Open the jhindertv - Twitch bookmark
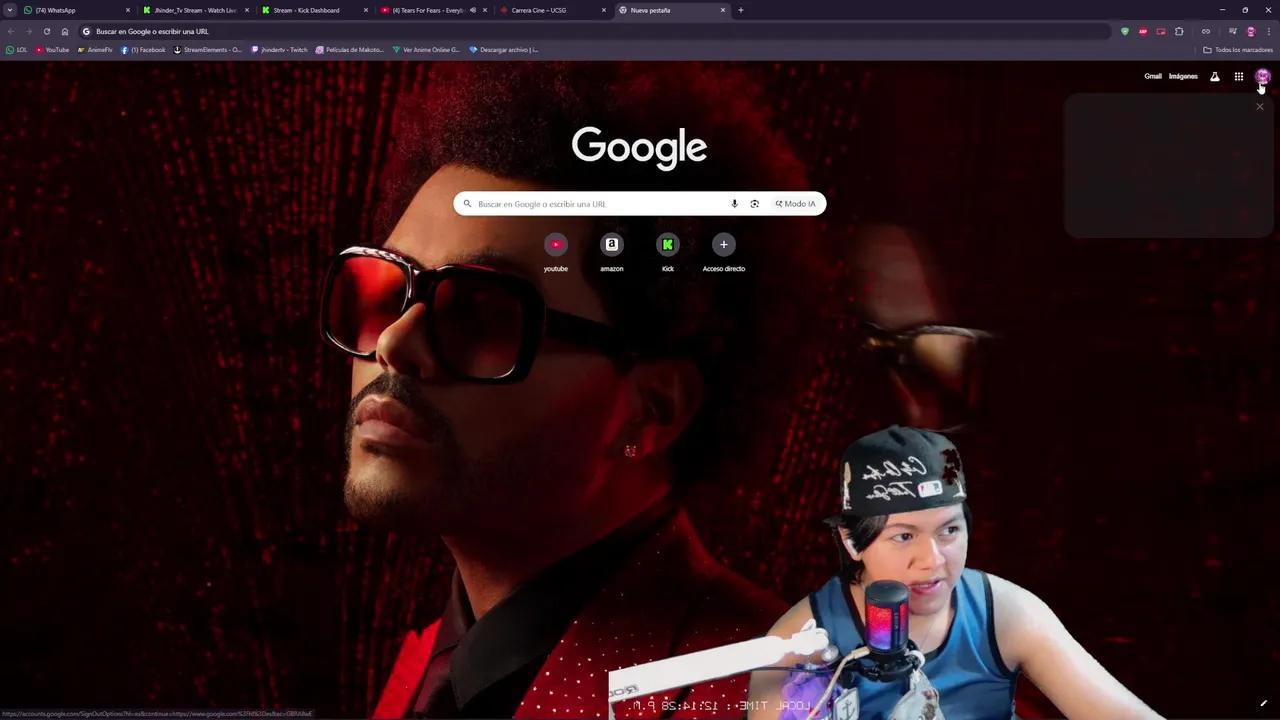The height and width of the screenshot is (720, 1280). point(279,50)
